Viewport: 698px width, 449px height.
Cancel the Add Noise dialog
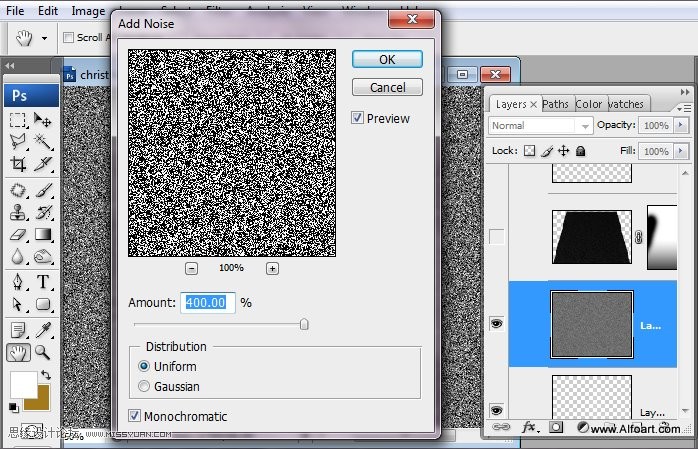[x=387, y=88]
